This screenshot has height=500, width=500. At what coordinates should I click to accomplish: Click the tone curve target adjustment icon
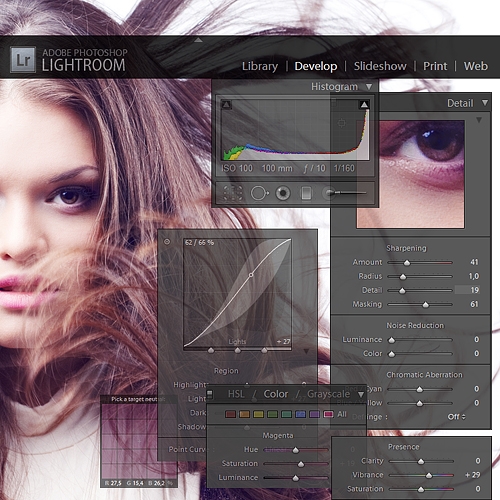(167, 242)
